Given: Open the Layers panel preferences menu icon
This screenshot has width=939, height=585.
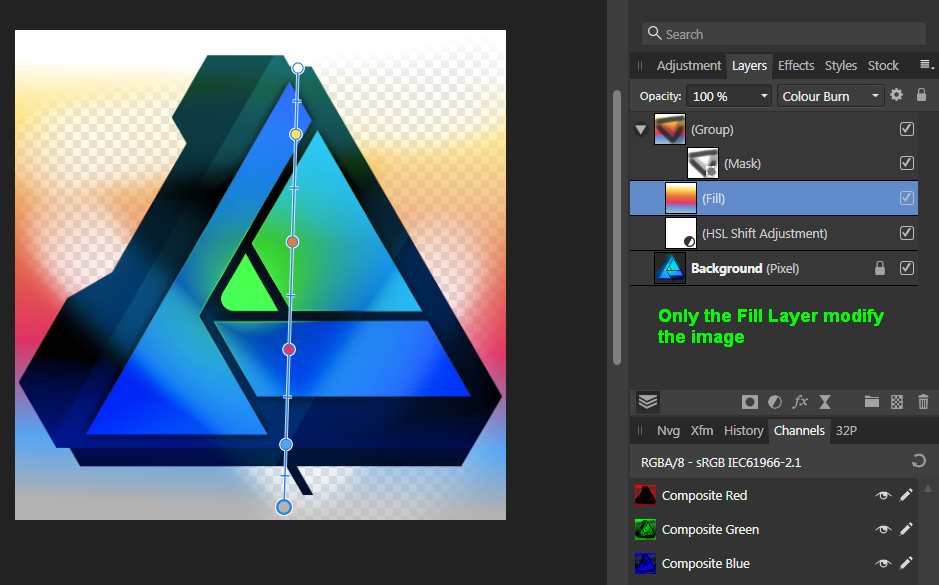Looking at the screenshot, I should tap(926, 65).
